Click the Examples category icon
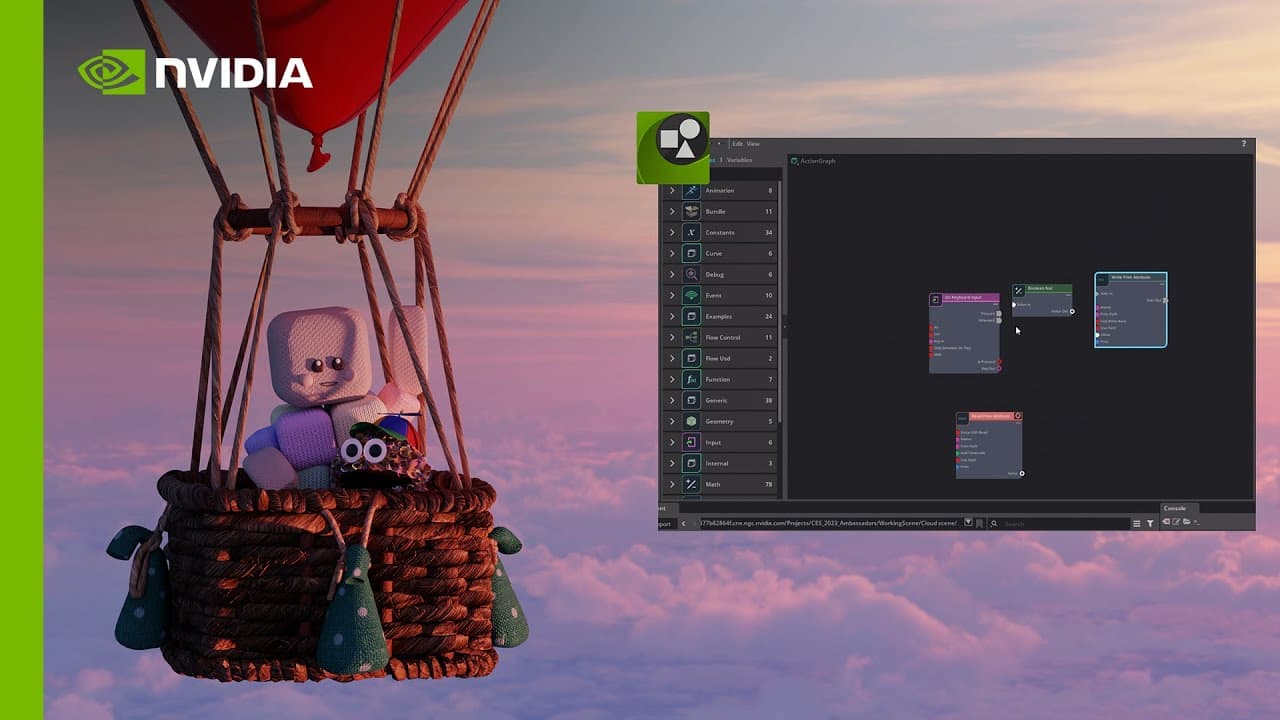This screenshot has height=720, width=1280. 691,316
